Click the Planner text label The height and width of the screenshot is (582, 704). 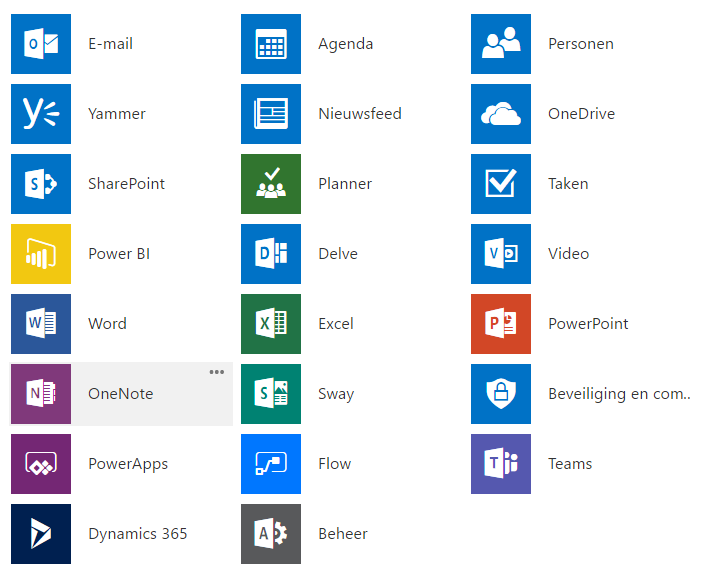345,184
